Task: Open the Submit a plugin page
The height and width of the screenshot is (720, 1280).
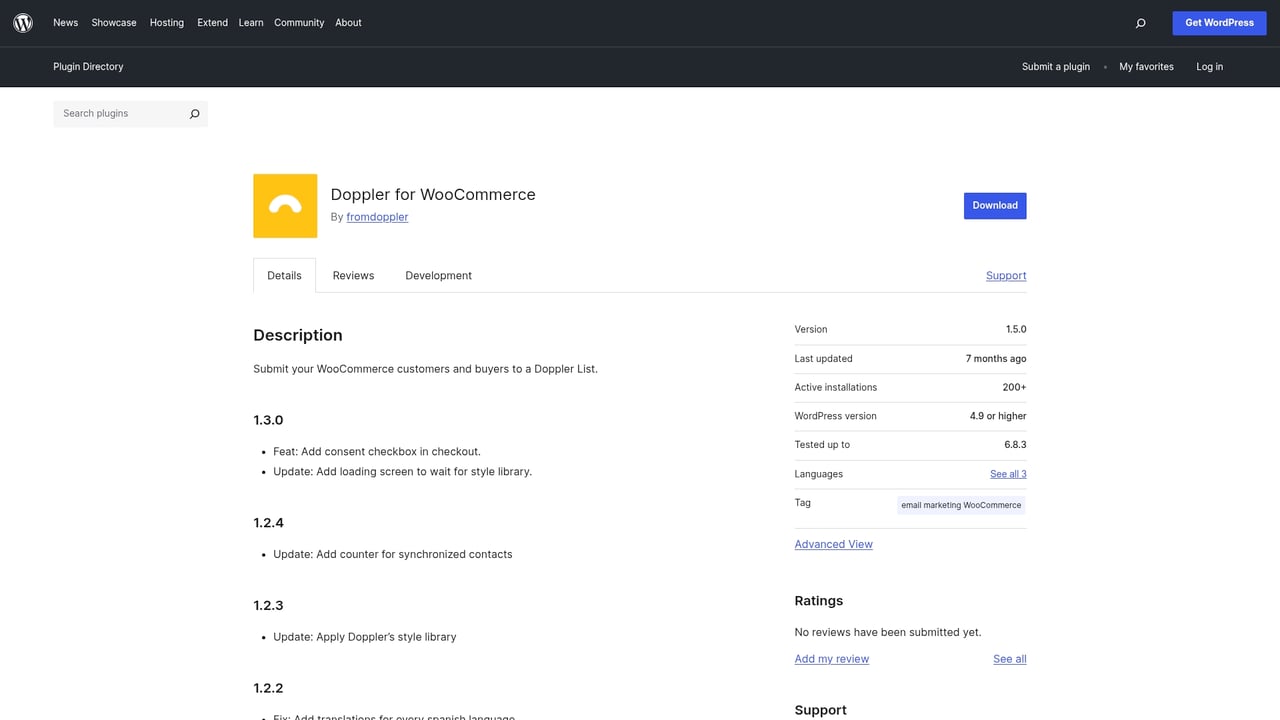Action: tap(1056, 66)
